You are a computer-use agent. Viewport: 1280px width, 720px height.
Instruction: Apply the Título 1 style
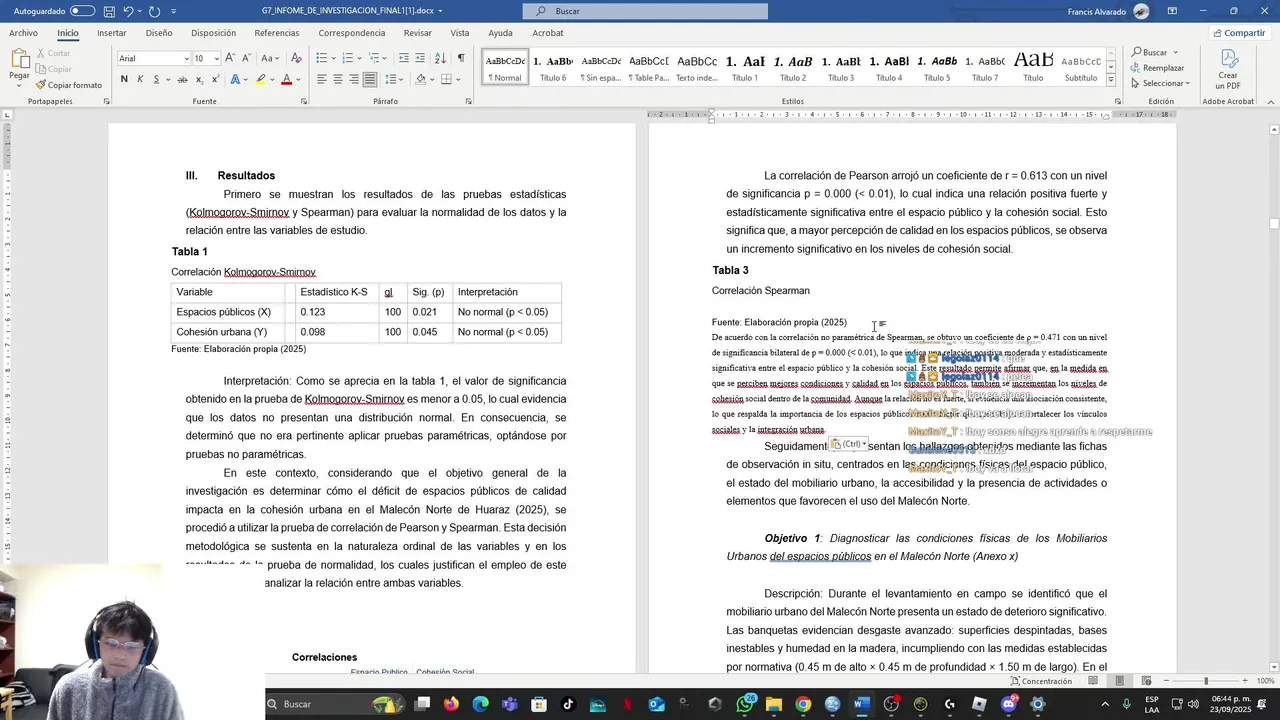[745, 66]
